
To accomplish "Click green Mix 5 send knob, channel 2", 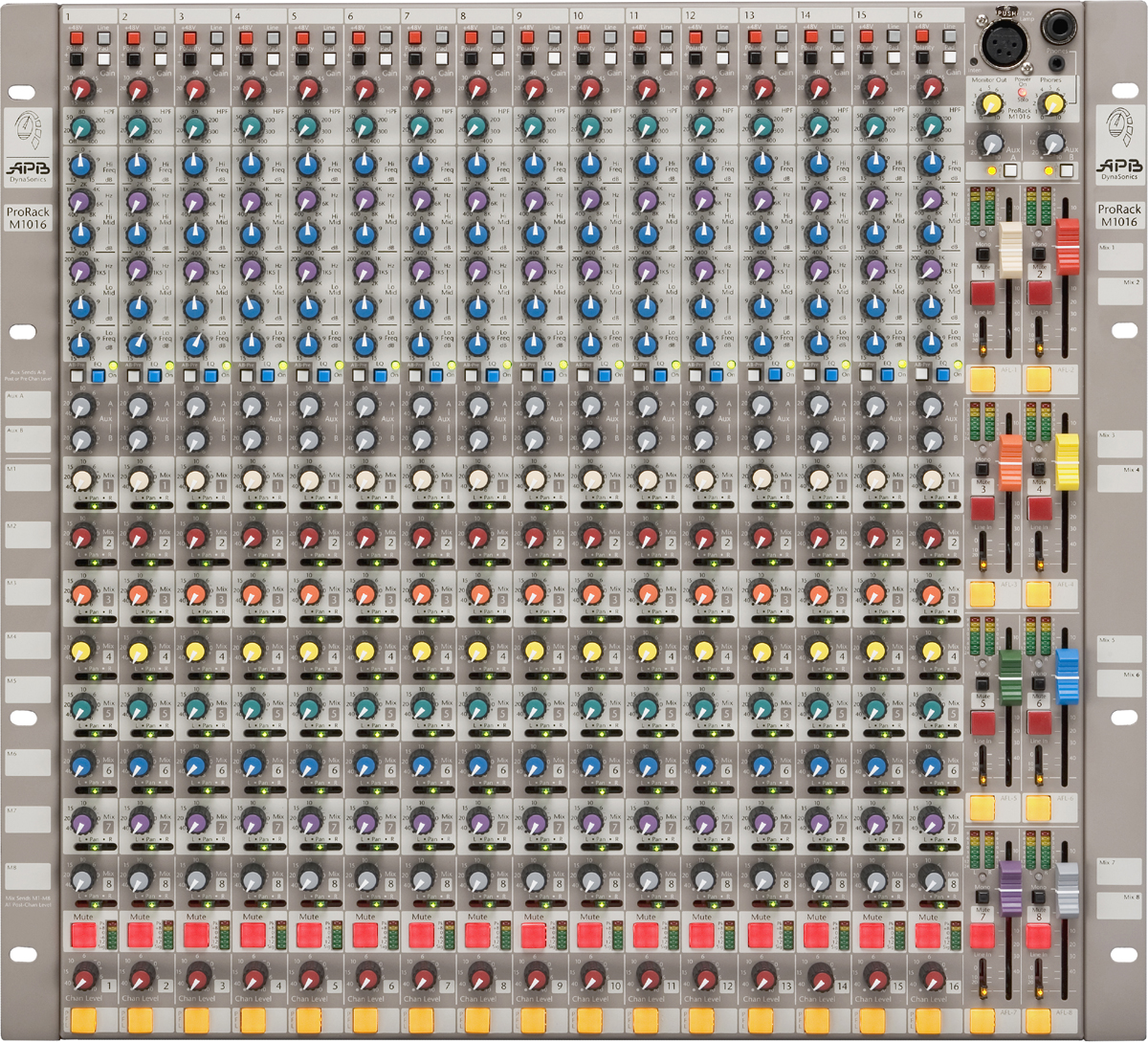I will pyautogui.click(x=138, y=708).
